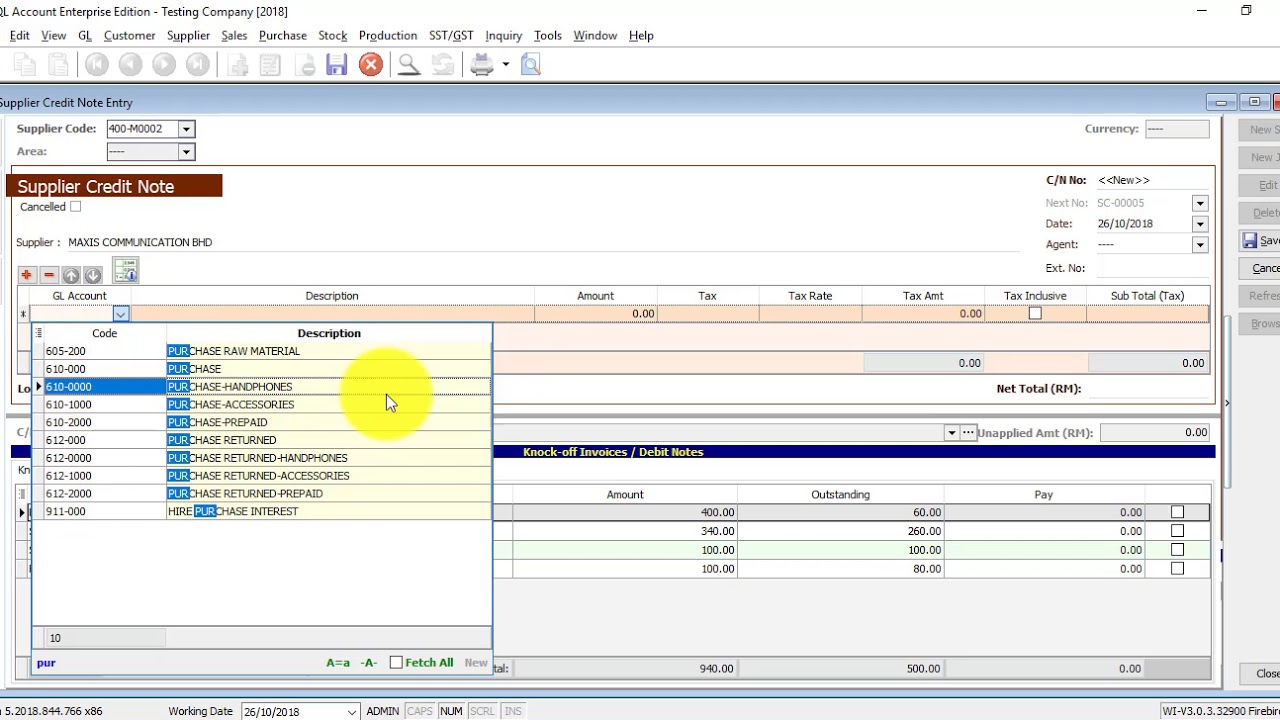The width and height of the screenshot is (1280, 720).
Task: Click the Find magnifier toolbar icon
Action: (408, 65)
